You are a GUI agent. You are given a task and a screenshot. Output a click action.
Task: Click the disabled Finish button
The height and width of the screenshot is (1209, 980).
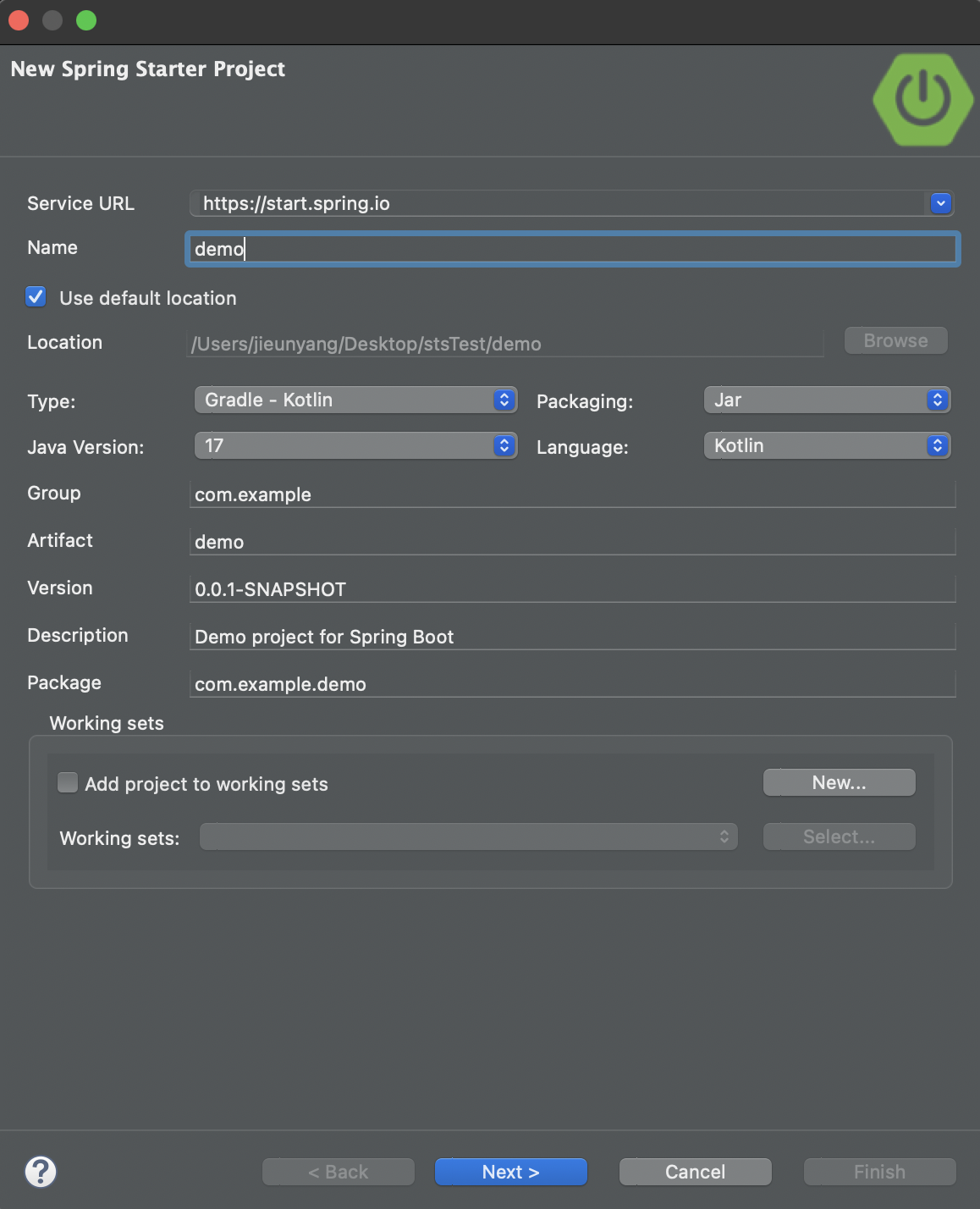click(880, 1172)
